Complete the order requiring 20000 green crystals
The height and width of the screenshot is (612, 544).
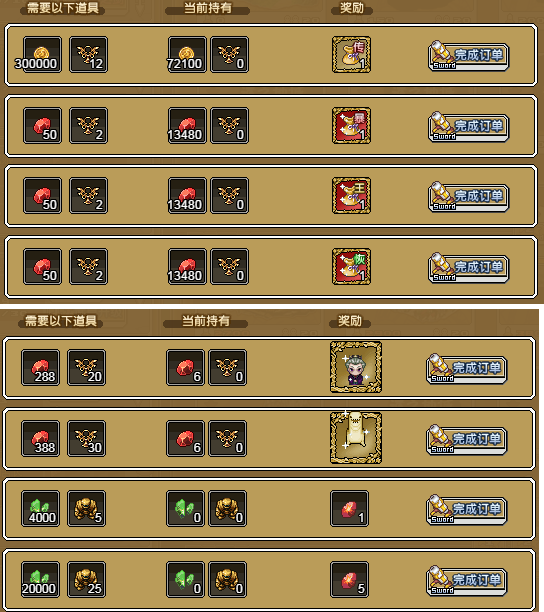coord(467,581)
